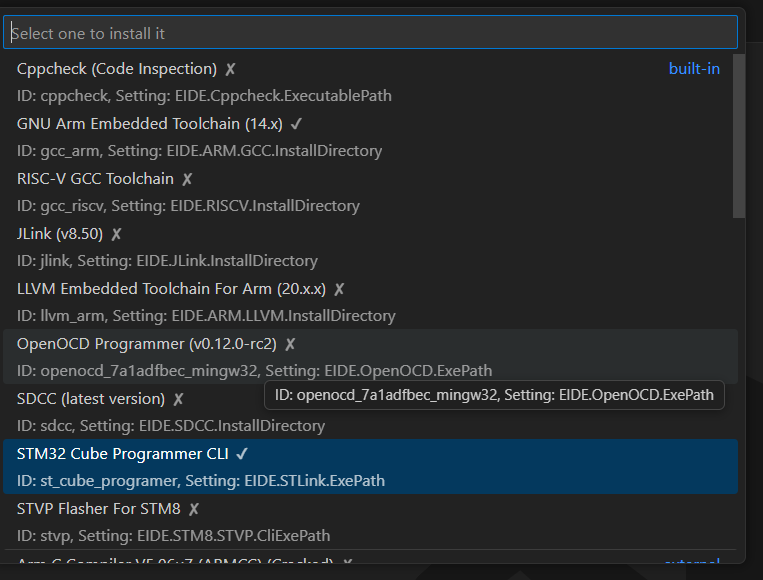The width and height of the screenshot is (763, 580).
Task: Click the built-in group label
Action: pyautogui.click(x=694, y=69)
